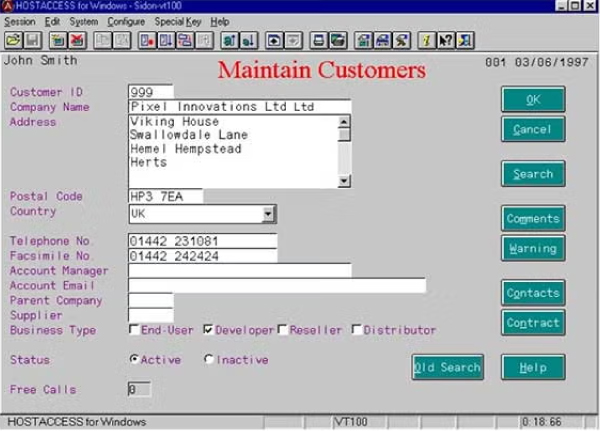Click the open folder toolbar icon

[x=13, y=40]
